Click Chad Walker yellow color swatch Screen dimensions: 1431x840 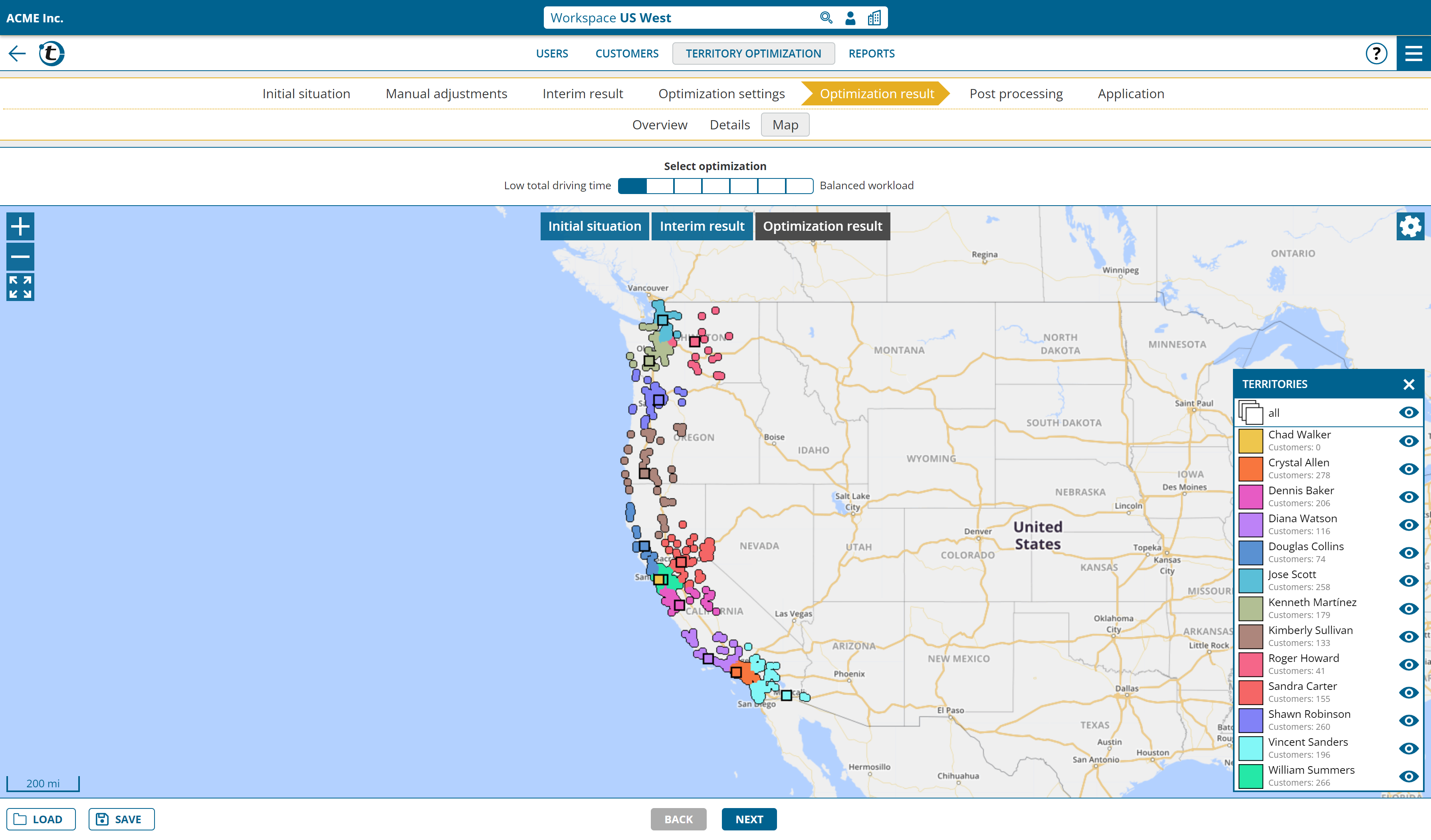point(1251,441)
